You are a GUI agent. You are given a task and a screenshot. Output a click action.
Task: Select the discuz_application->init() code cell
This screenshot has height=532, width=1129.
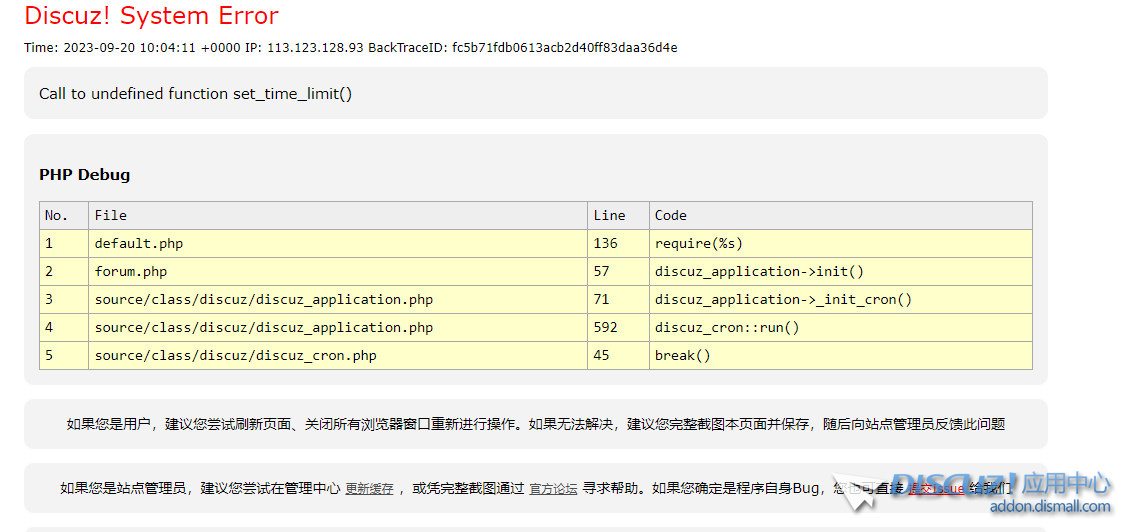tap(840, 271)
